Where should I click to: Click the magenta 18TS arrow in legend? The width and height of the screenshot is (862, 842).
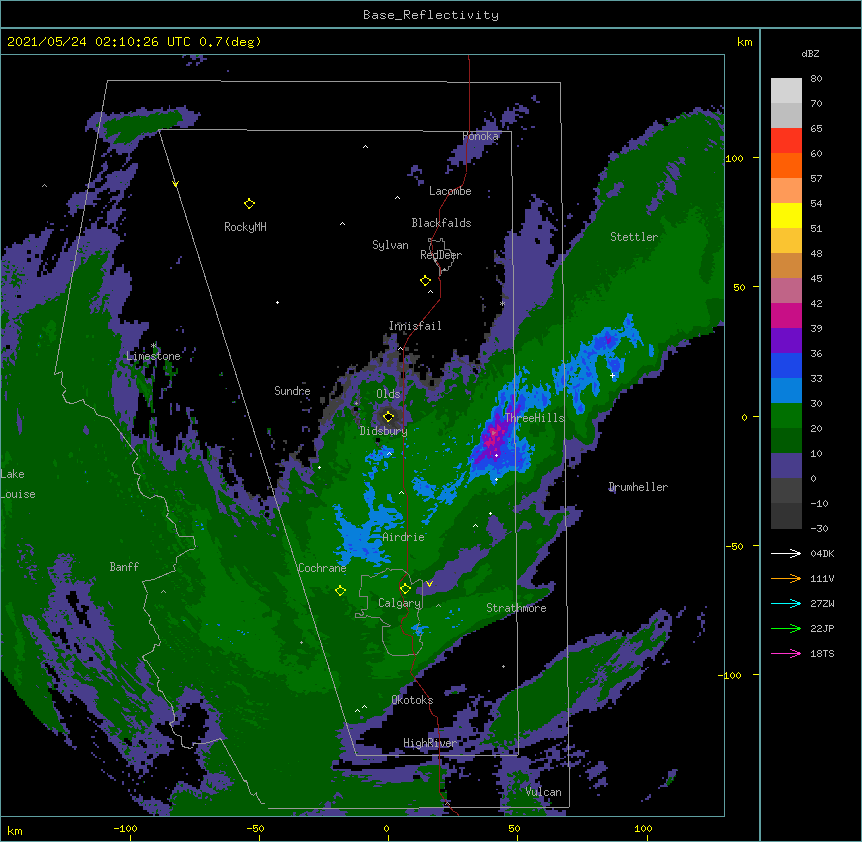coord(786,653)
